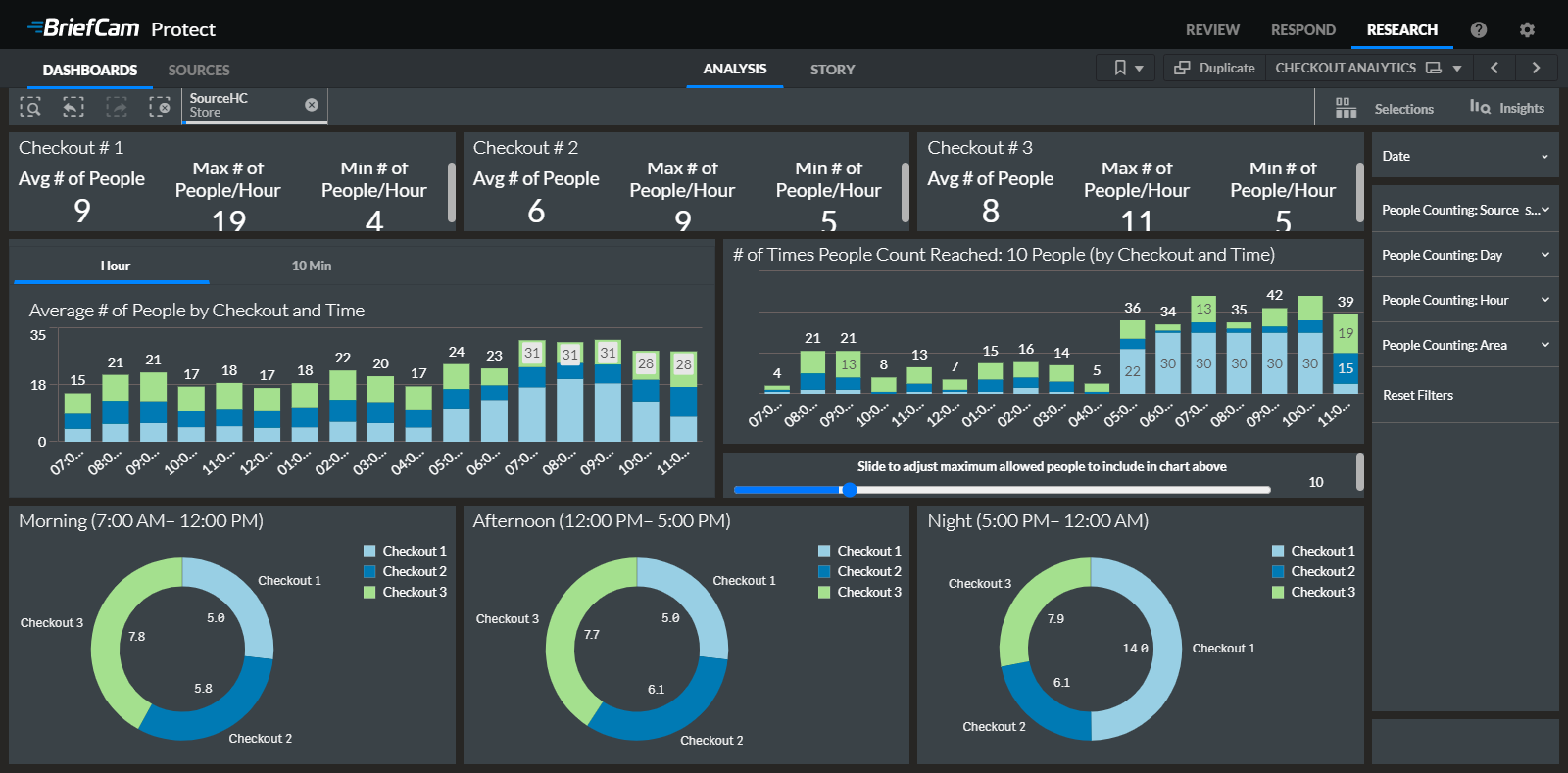Toggle Checkout 3 in the Afternoon legend
The width and height of the screenshot is (1568, 773).
tap(859, 592)
